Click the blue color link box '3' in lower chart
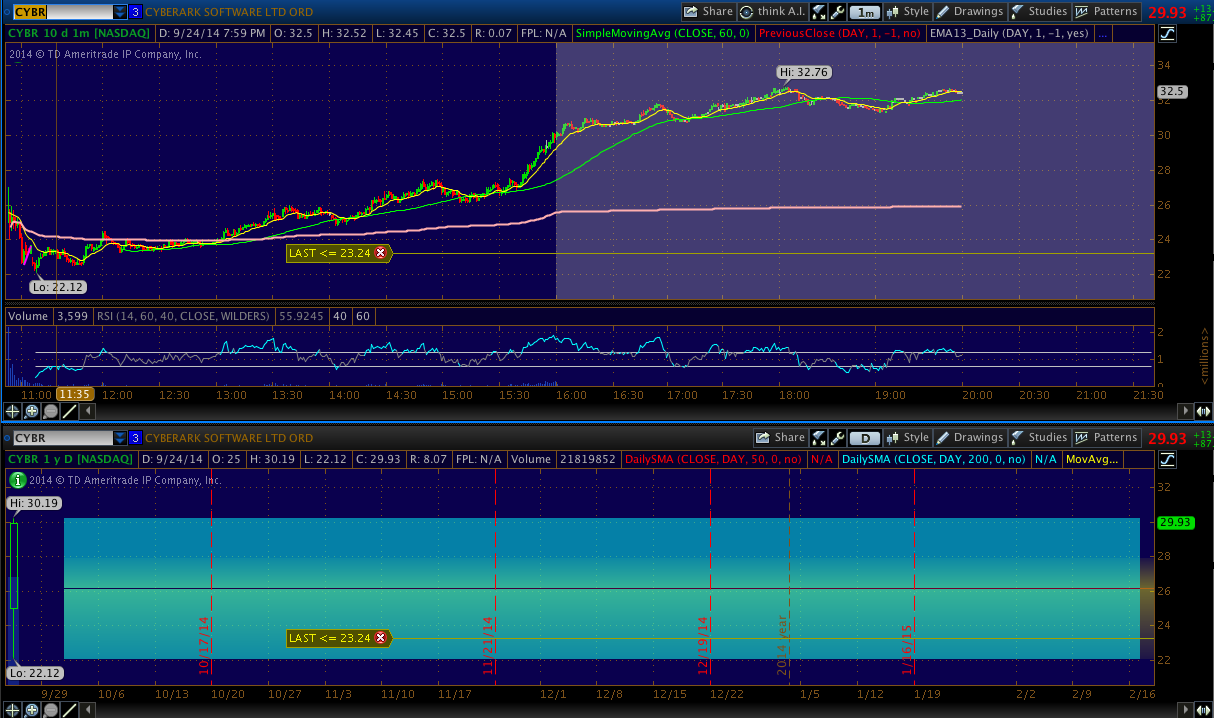This screenshot has height=718, width=1214. point(135,438)
